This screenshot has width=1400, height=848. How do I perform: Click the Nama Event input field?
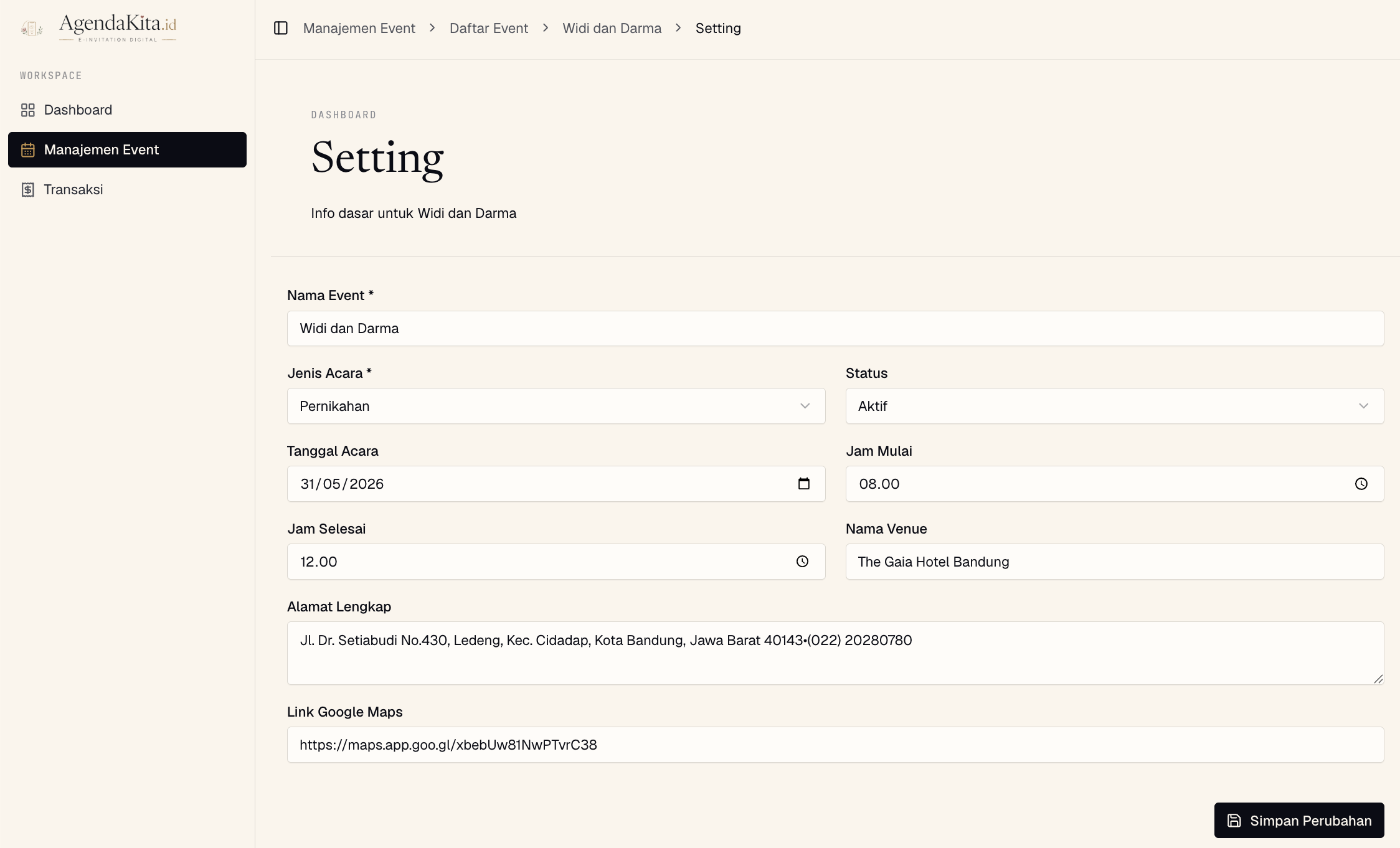pos(836,328)
